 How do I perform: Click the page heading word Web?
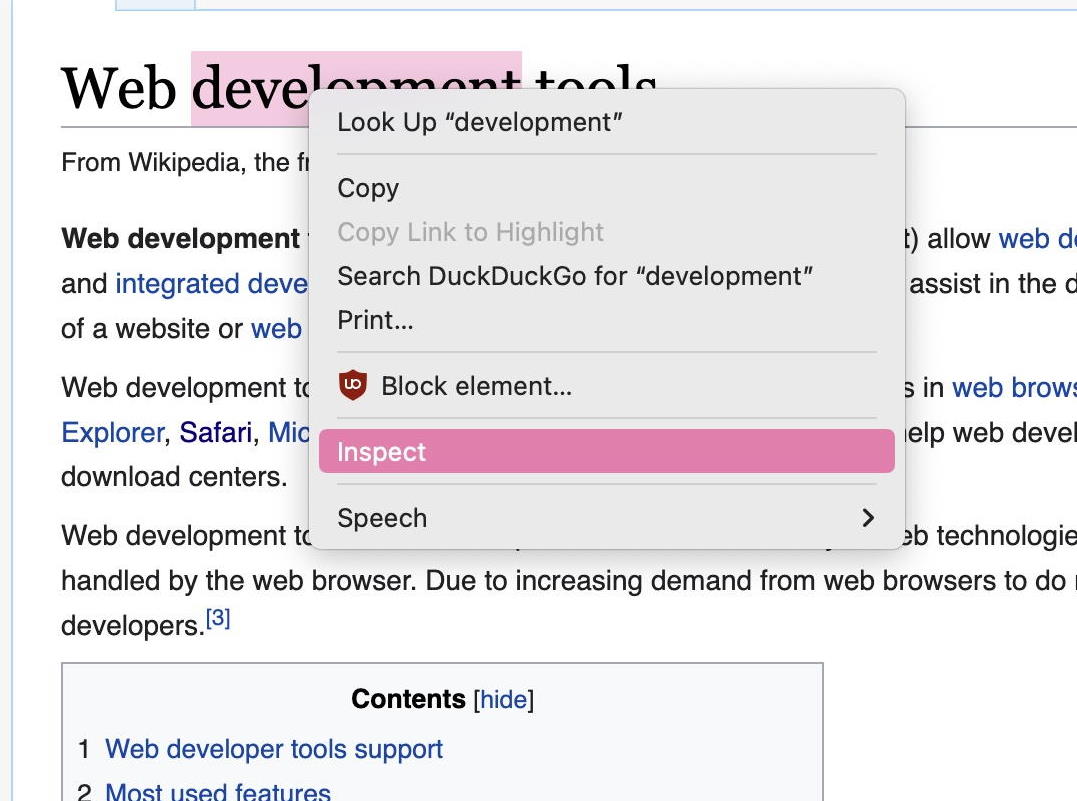pos(119,89)
